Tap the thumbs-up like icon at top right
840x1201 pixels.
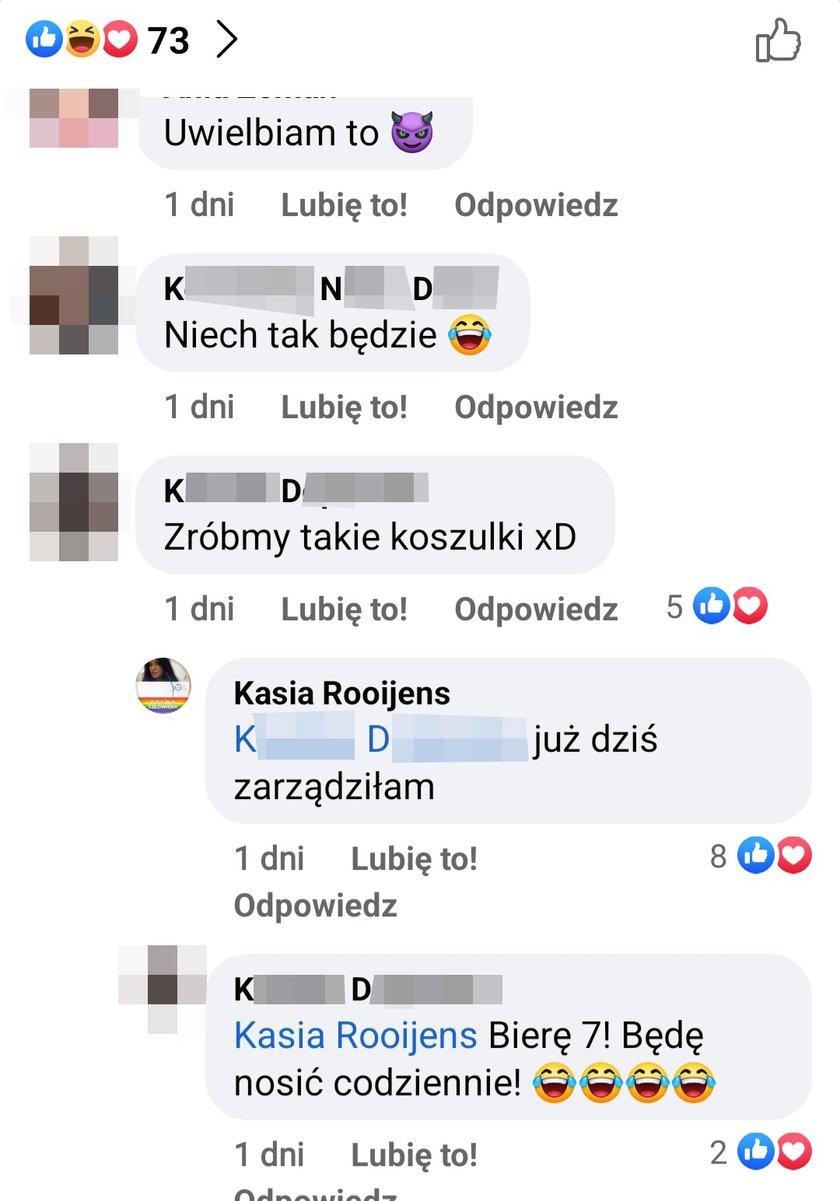pyautogui.click(x=779, y=40)
